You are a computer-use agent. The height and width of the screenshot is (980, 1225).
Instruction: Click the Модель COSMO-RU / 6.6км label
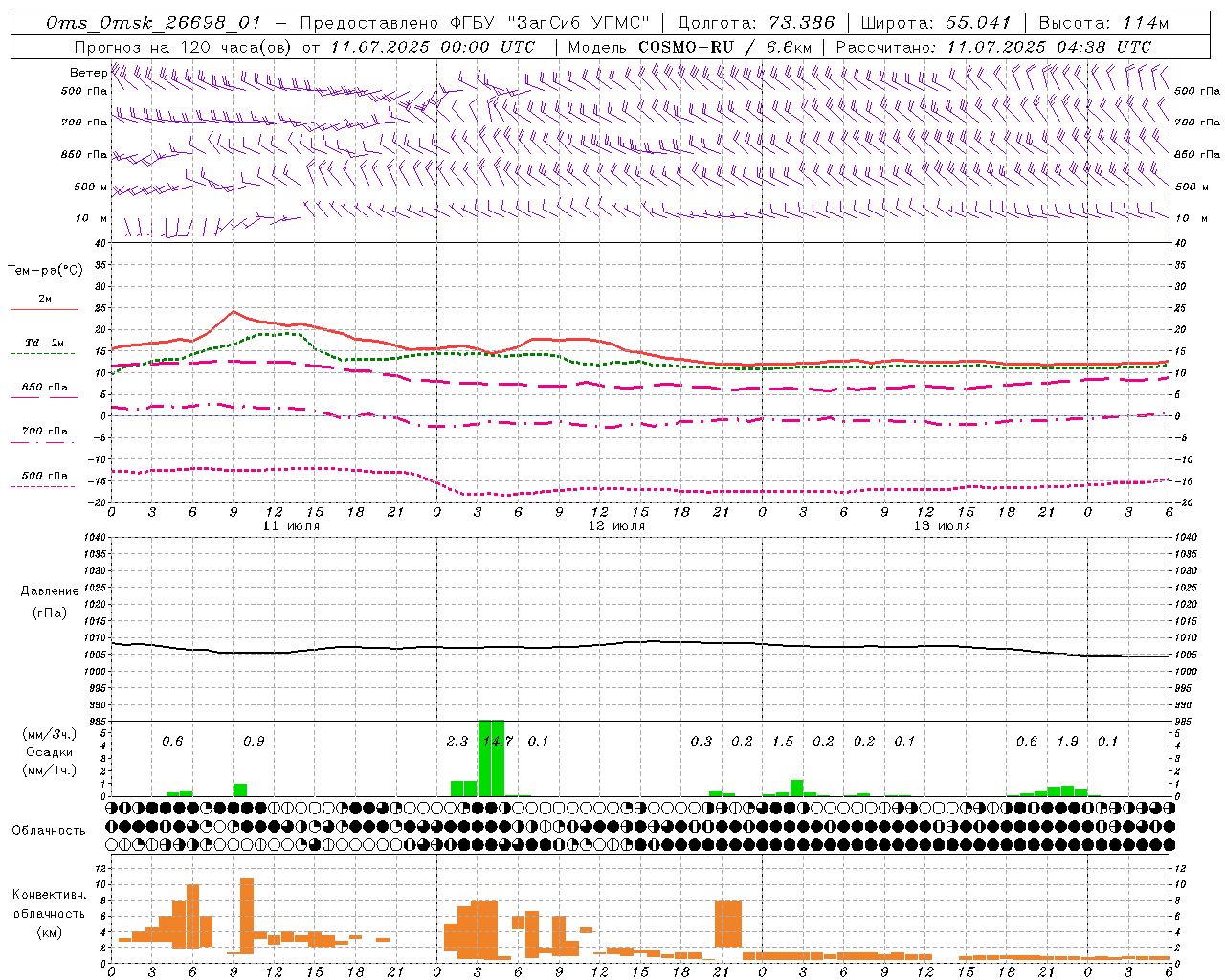click(x=690, y=47)
